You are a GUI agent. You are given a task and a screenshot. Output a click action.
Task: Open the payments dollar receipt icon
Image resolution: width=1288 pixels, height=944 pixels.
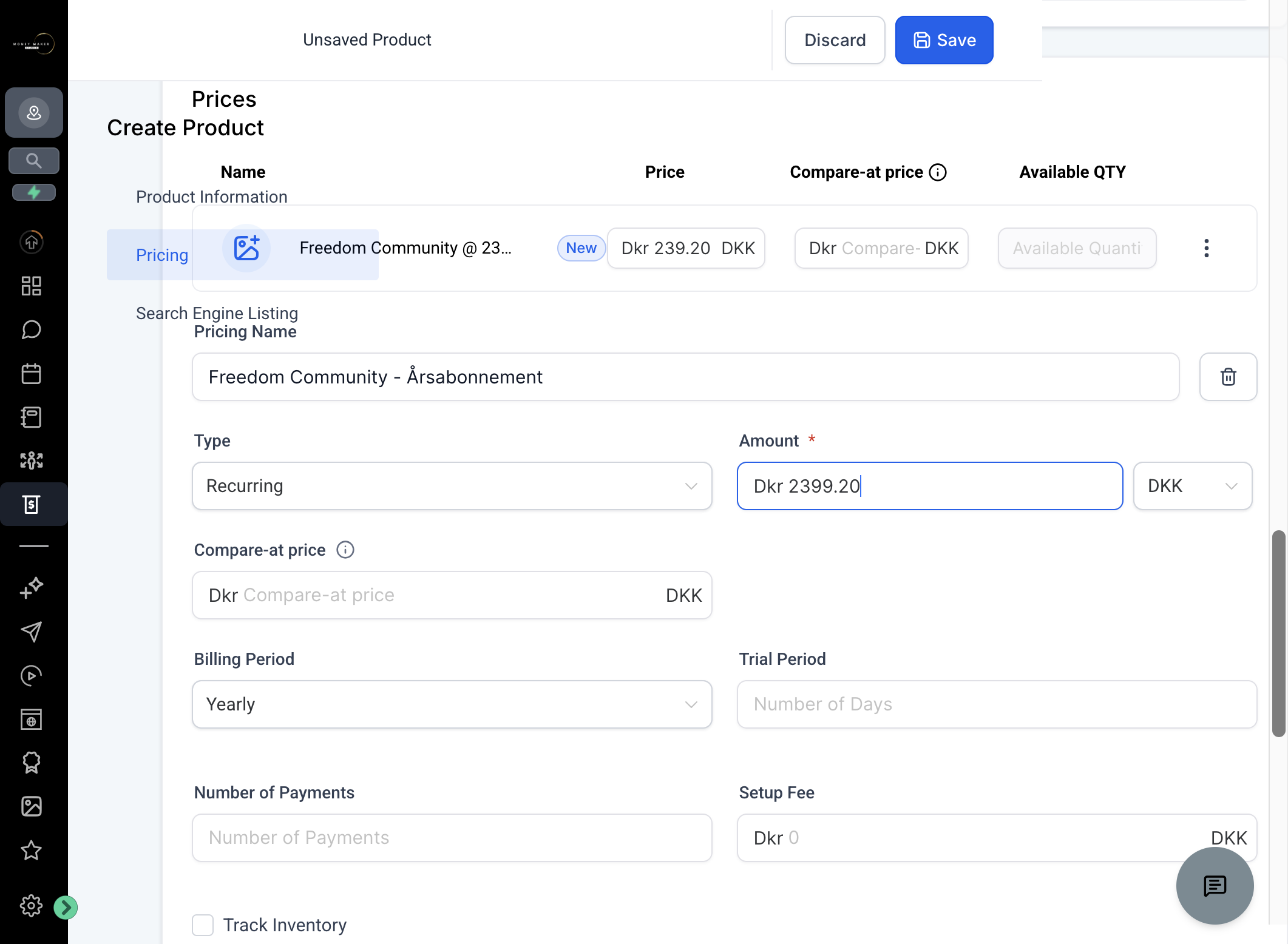pos(32,504)
